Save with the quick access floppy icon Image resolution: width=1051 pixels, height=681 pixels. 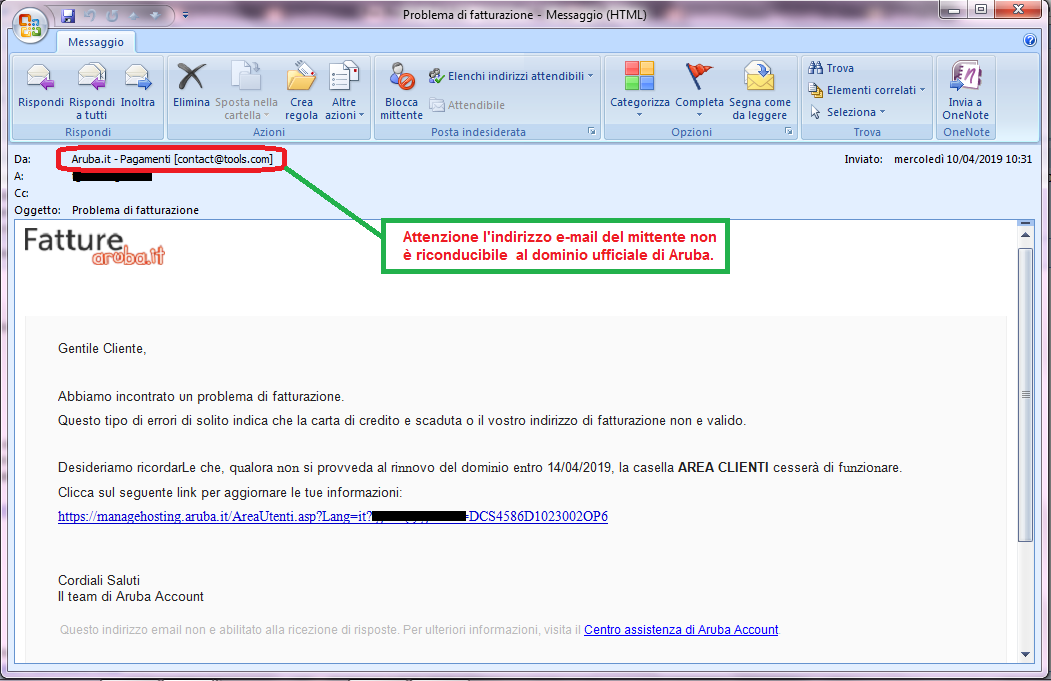click(68, 15)
